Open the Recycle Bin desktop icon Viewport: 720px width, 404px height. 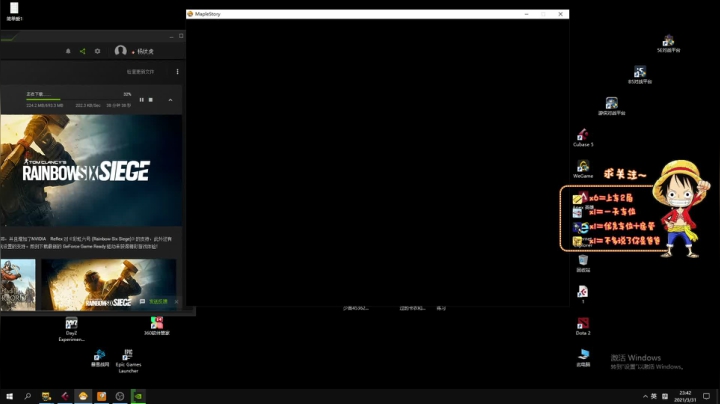pyautogui.click(x=583, y=264)
